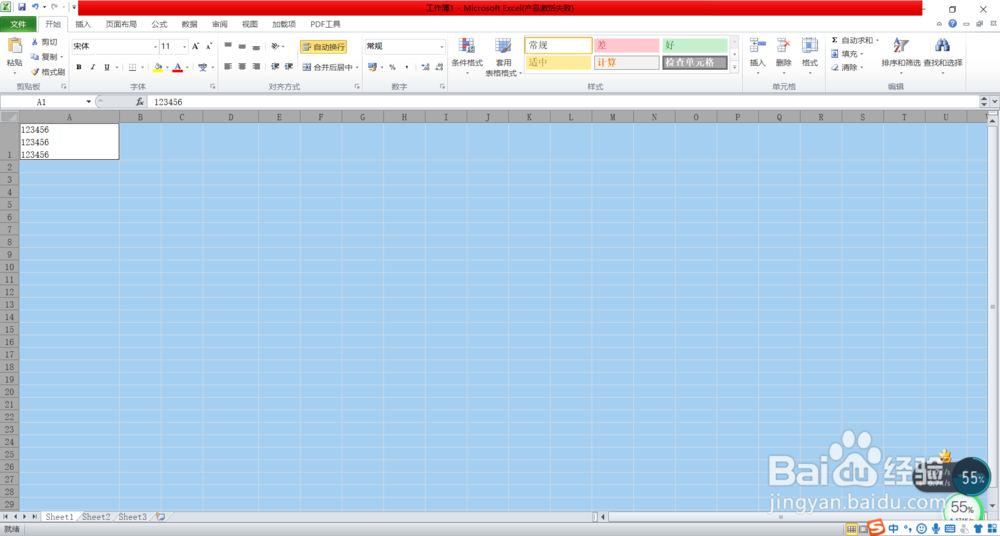Apply the Bad (差) pink cell style

626,45
